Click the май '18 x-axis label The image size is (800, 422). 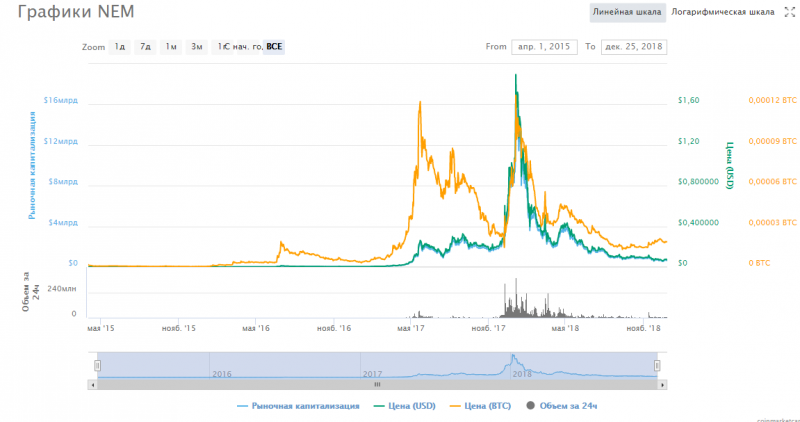click(x=565, y=328)
